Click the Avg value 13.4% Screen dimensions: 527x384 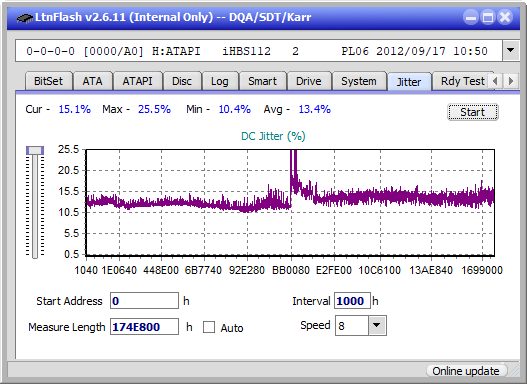[315, 109]
